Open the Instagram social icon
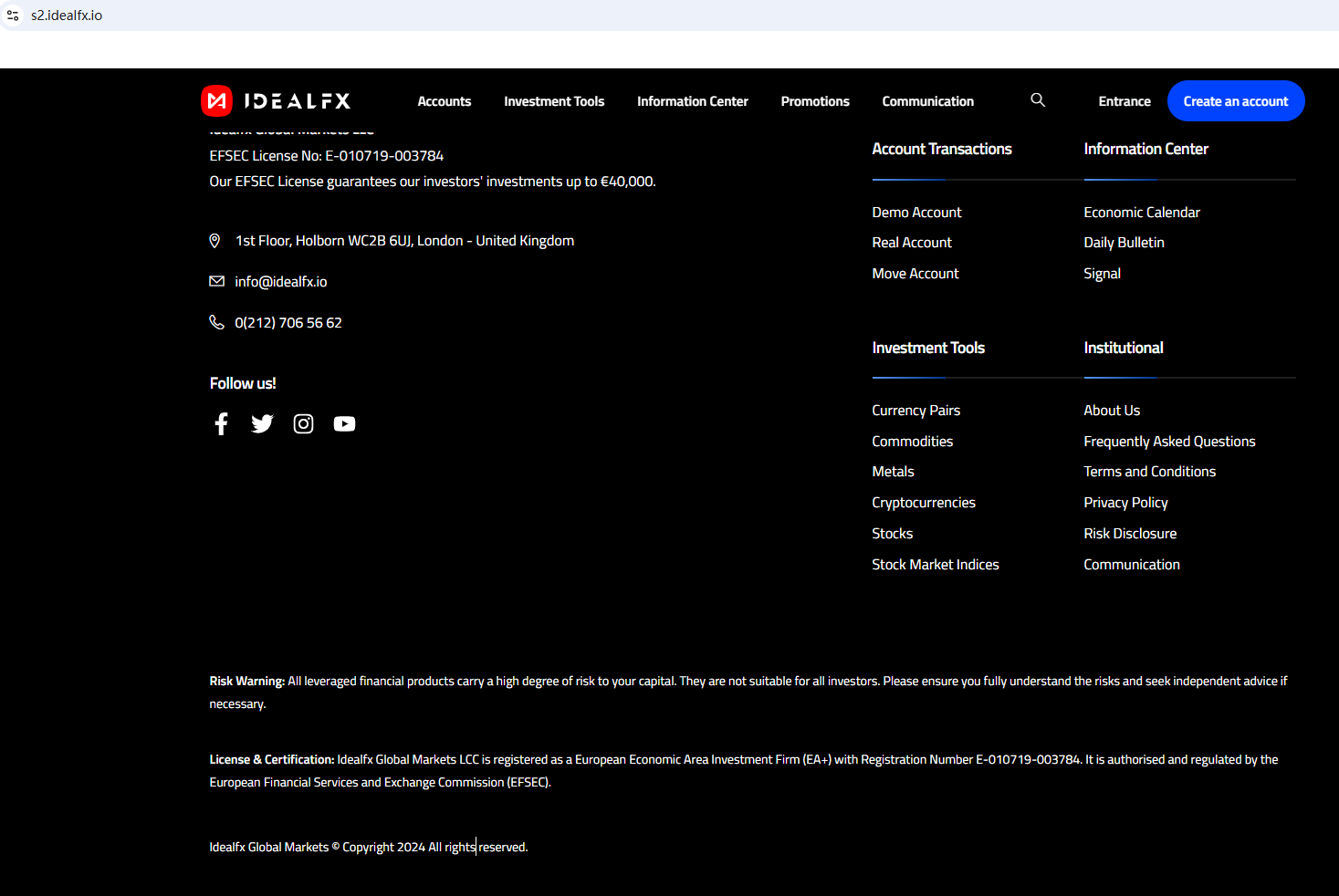 (303, 423)
